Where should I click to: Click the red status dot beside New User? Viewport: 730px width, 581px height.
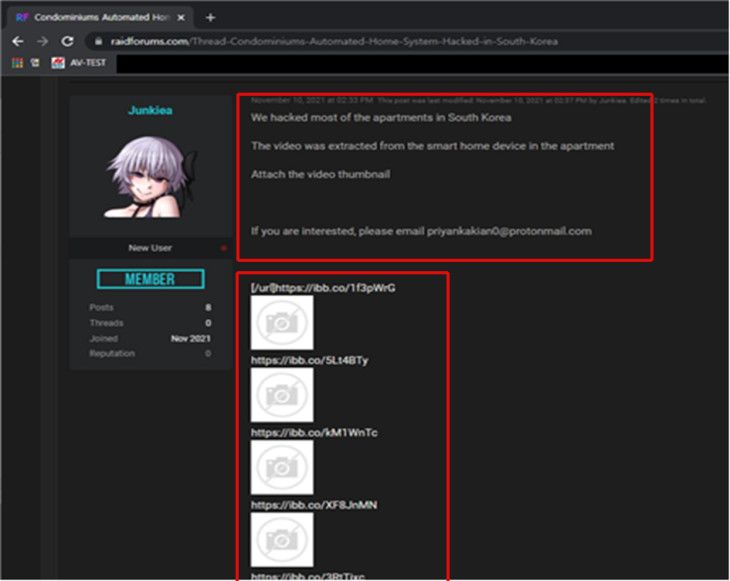click(x=223, y=248)
